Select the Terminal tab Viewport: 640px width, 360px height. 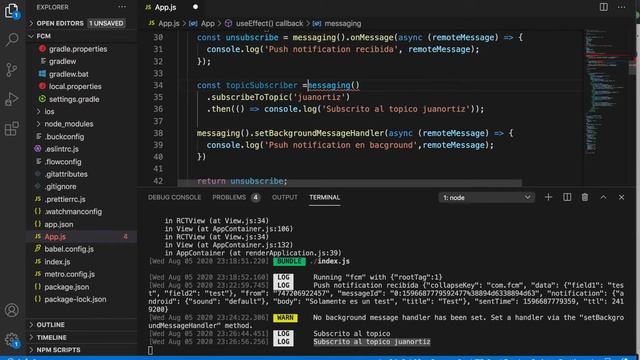324,198
